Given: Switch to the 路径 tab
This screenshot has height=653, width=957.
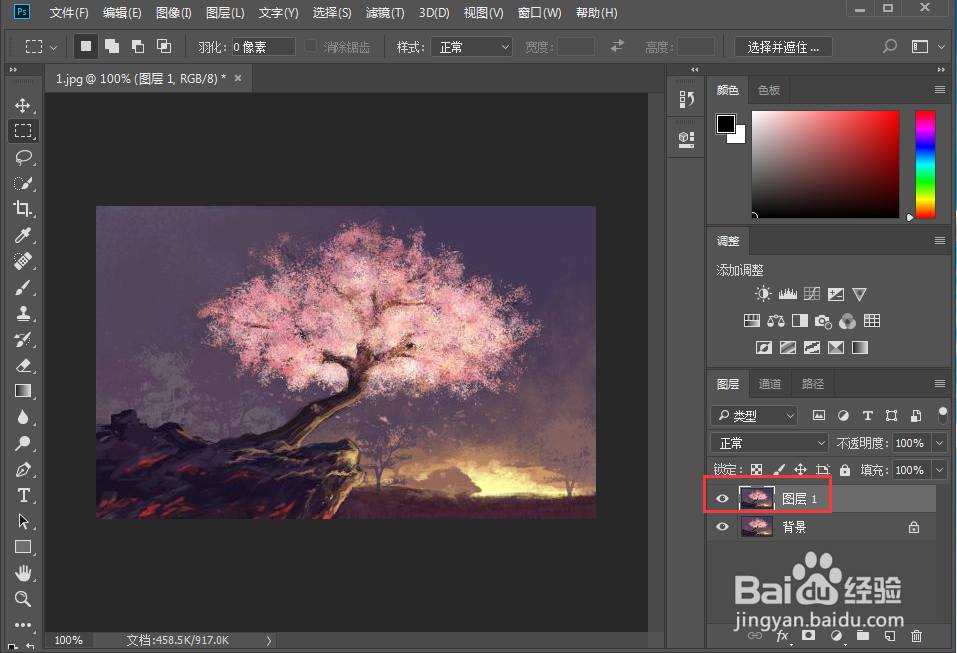Looking at the screenshot, I should [812, 384].
